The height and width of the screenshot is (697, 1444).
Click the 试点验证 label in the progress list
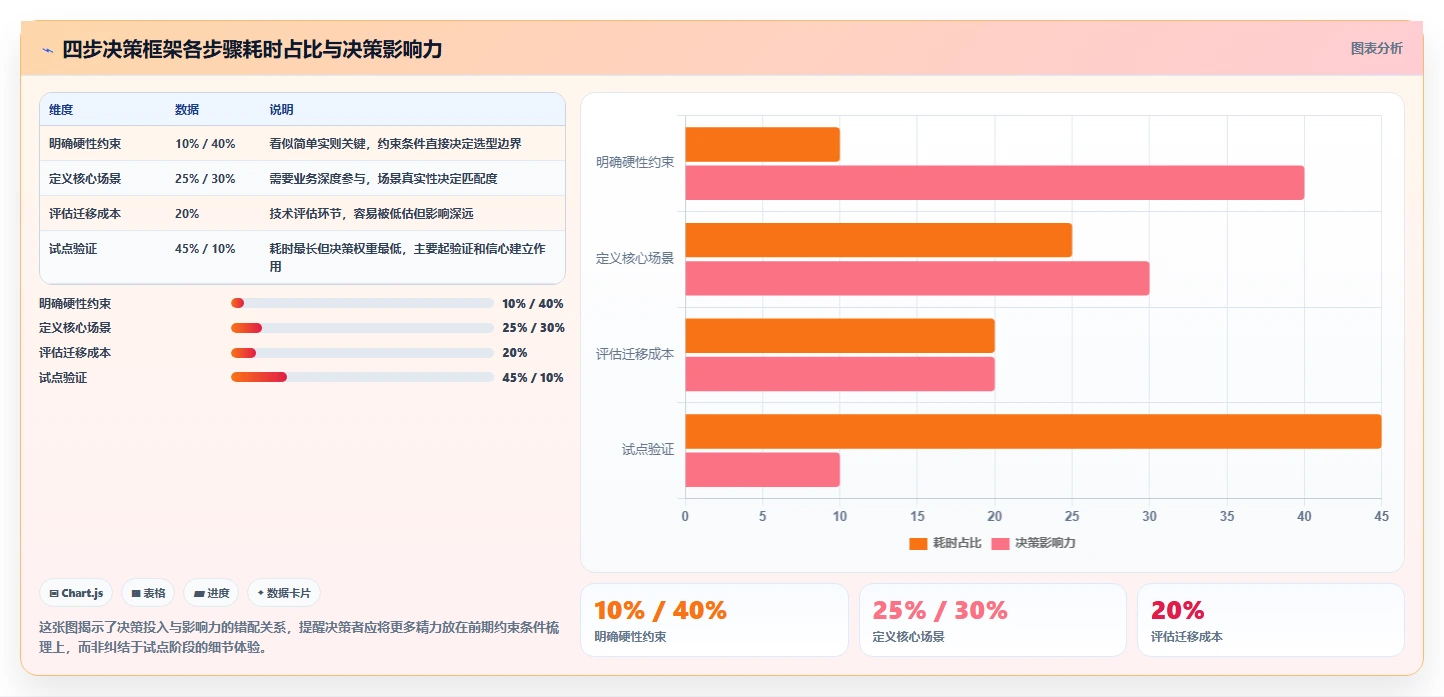click(x=63, y=377)
